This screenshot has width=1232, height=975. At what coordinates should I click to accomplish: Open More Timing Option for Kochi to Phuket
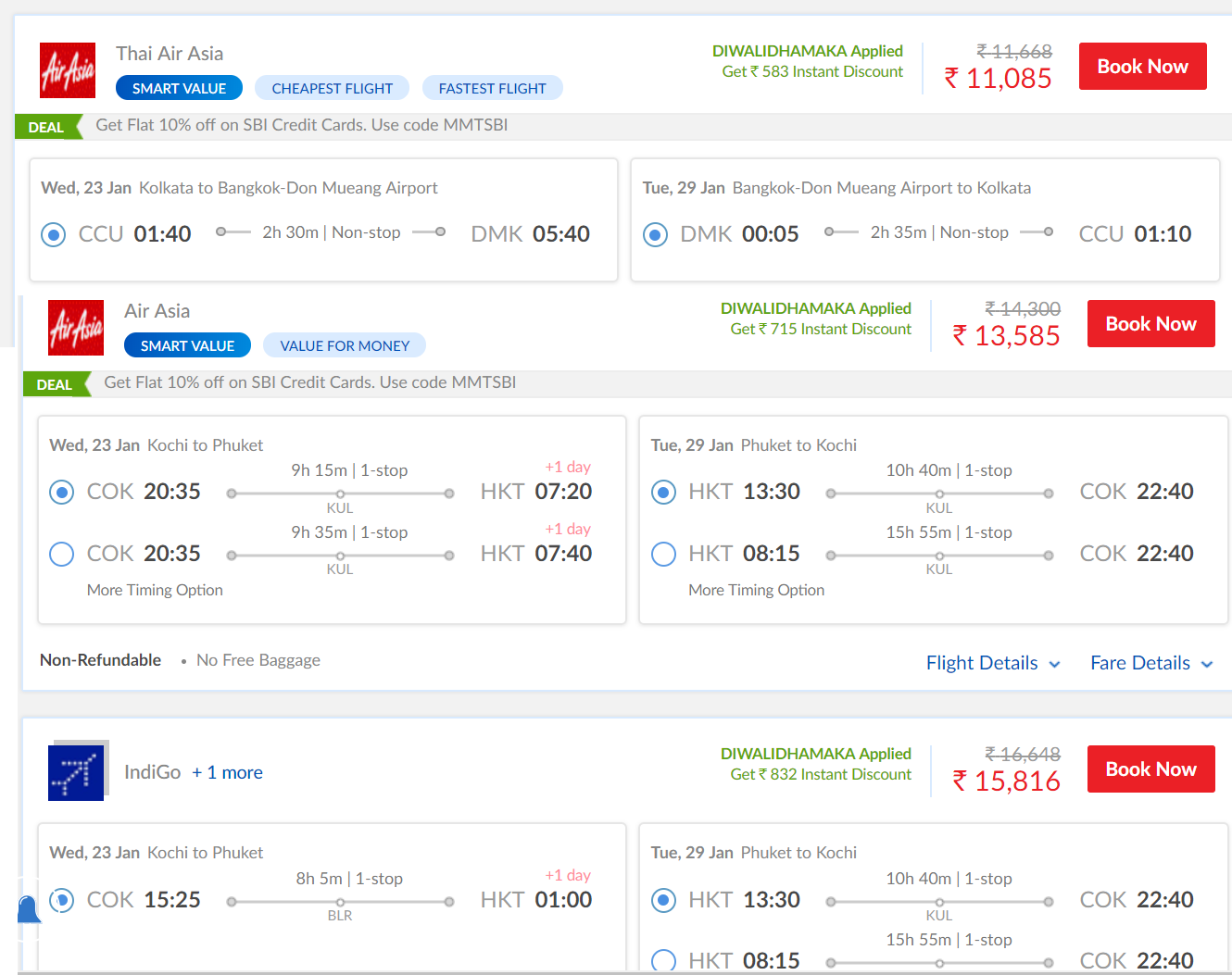[154, 589]
